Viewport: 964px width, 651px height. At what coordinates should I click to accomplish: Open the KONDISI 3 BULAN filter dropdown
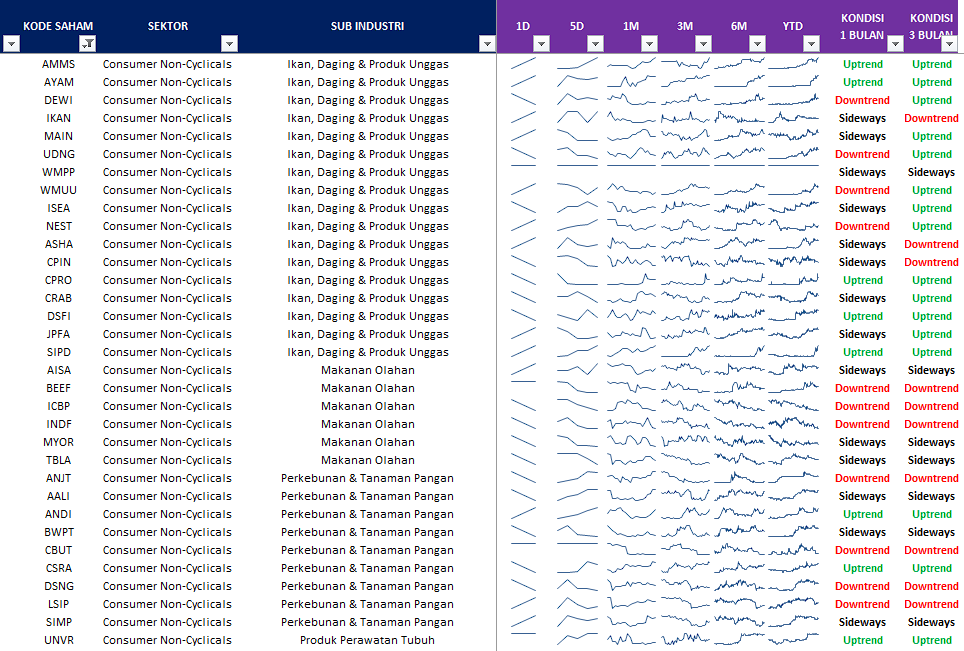point(950,43)
